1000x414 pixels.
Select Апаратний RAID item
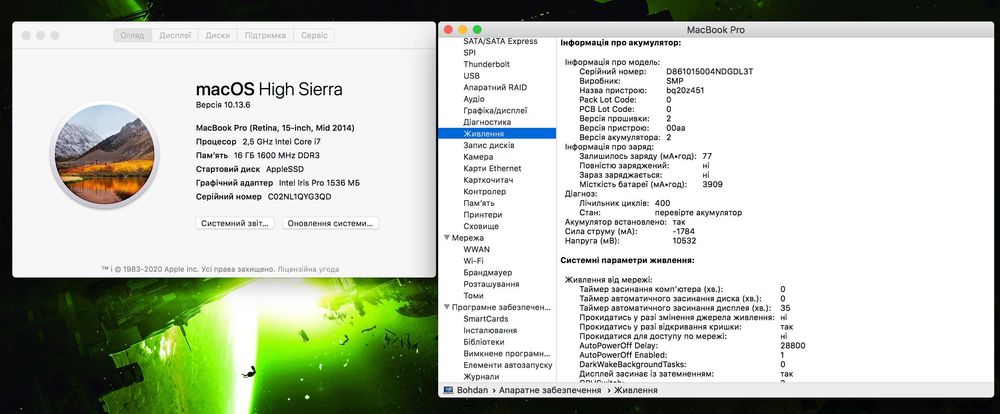[x=495, y=87]
